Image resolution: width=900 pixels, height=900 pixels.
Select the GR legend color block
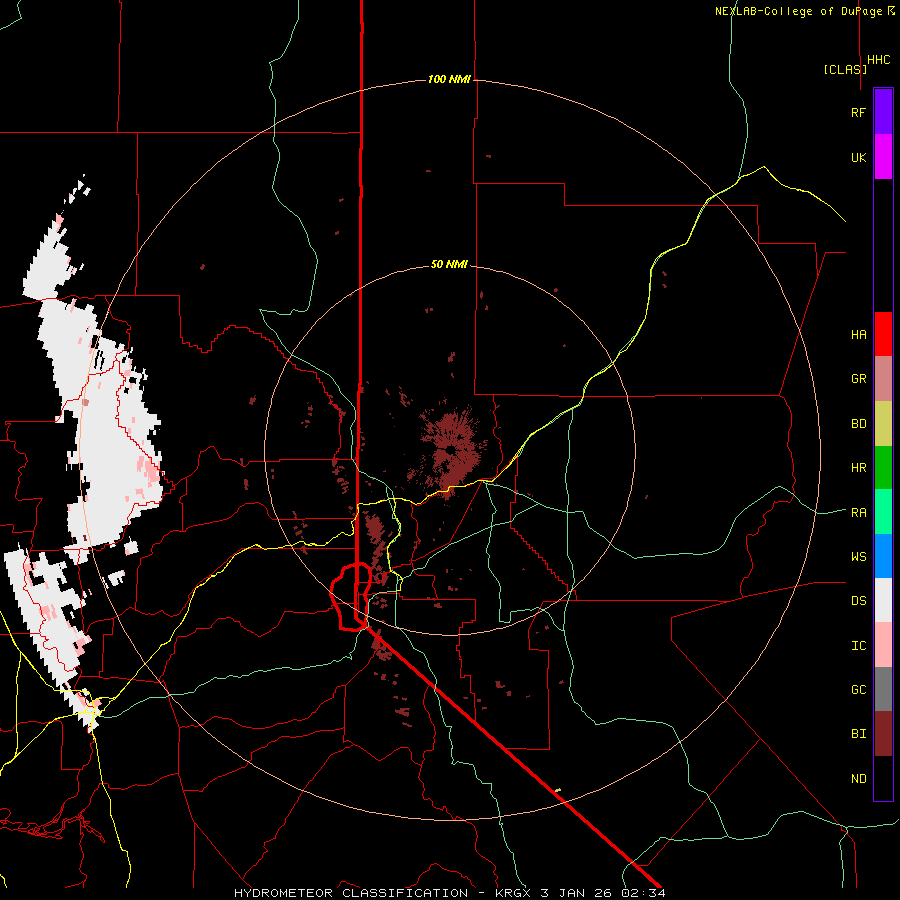[x=883, y=379]
